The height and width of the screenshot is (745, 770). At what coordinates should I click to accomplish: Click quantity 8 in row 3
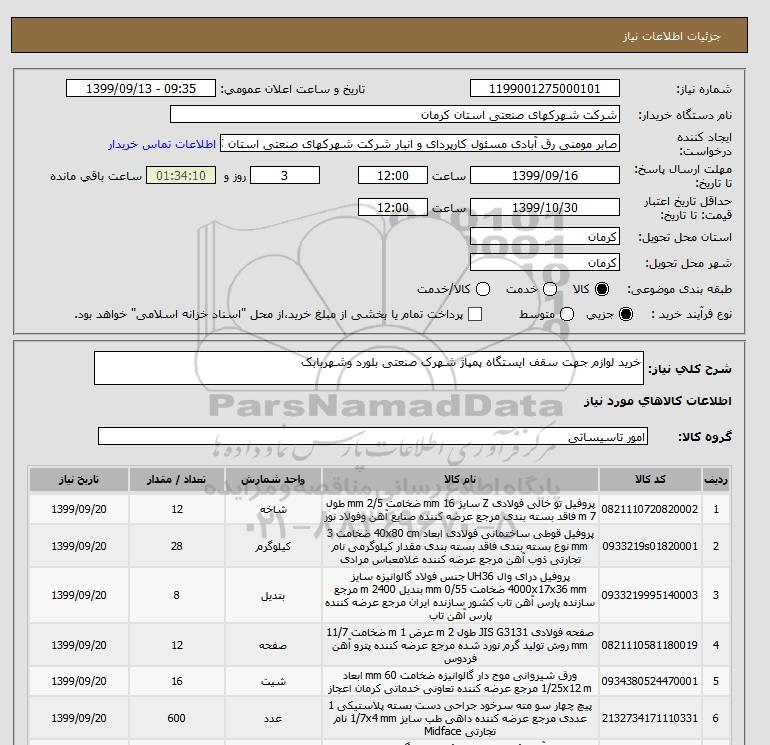(177, 595)
